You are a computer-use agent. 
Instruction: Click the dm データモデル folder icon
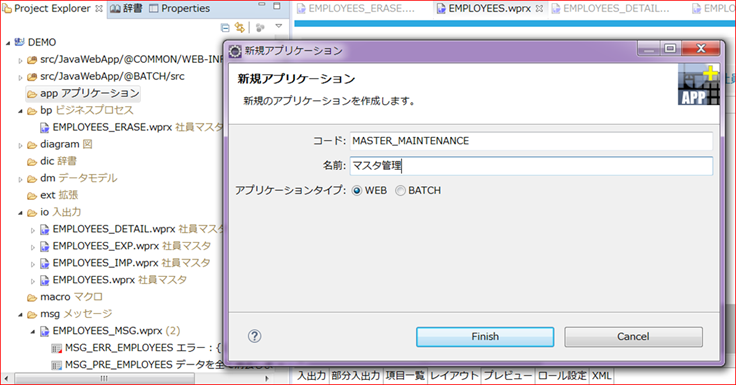point(32,179)
